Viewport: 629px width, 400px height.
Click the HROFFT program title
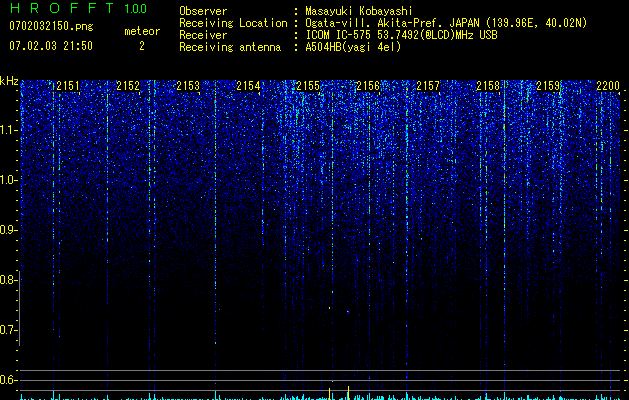[x=62, y=8]
